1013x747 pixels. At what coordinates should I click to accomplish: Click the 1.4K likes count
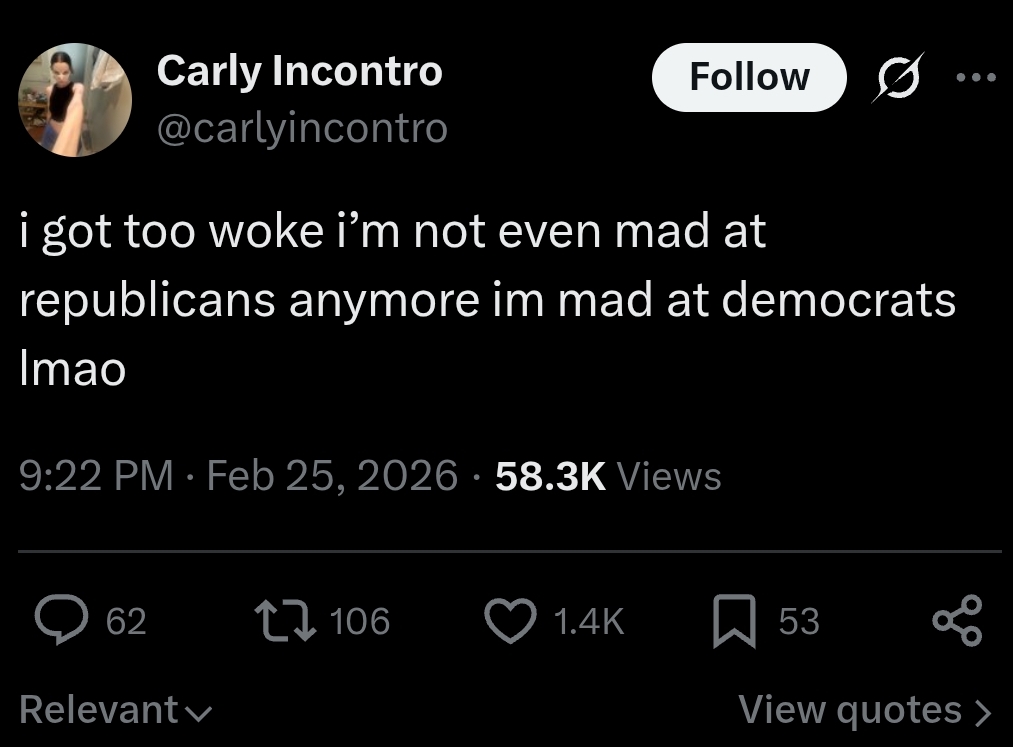tap(588, 622)
